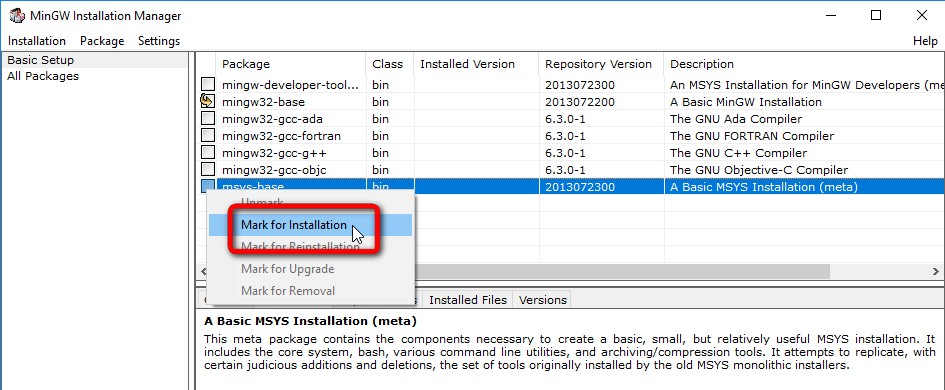Viewport: 945px width, 390px height.
Task: Choose Mark for Installation from context menu
Action: coord(310,225)
